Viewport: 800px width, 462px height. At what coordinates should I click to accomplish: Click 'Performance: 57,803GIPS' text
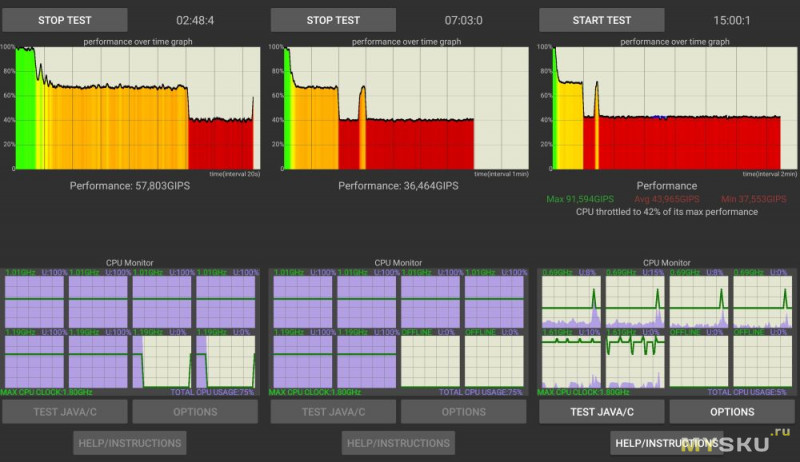point(130,186)
